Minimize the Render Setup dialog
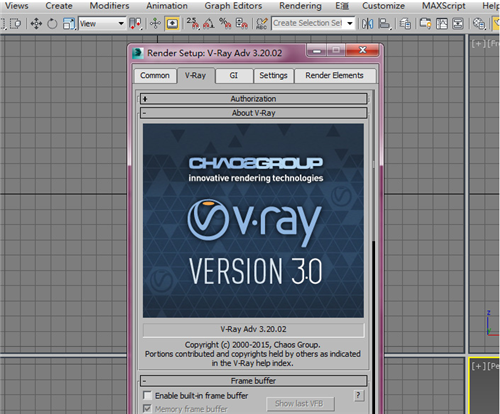 pos(316,51)
